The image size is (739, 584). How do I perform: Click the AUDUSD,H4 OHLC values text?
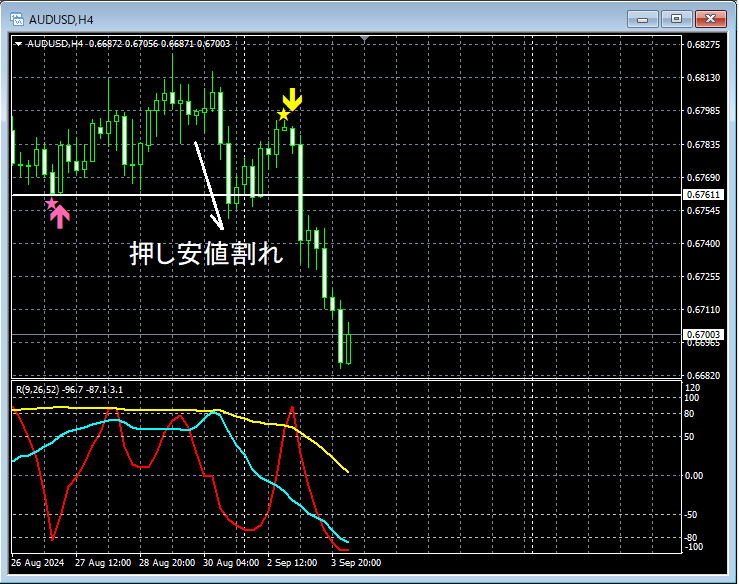point(129,44)
